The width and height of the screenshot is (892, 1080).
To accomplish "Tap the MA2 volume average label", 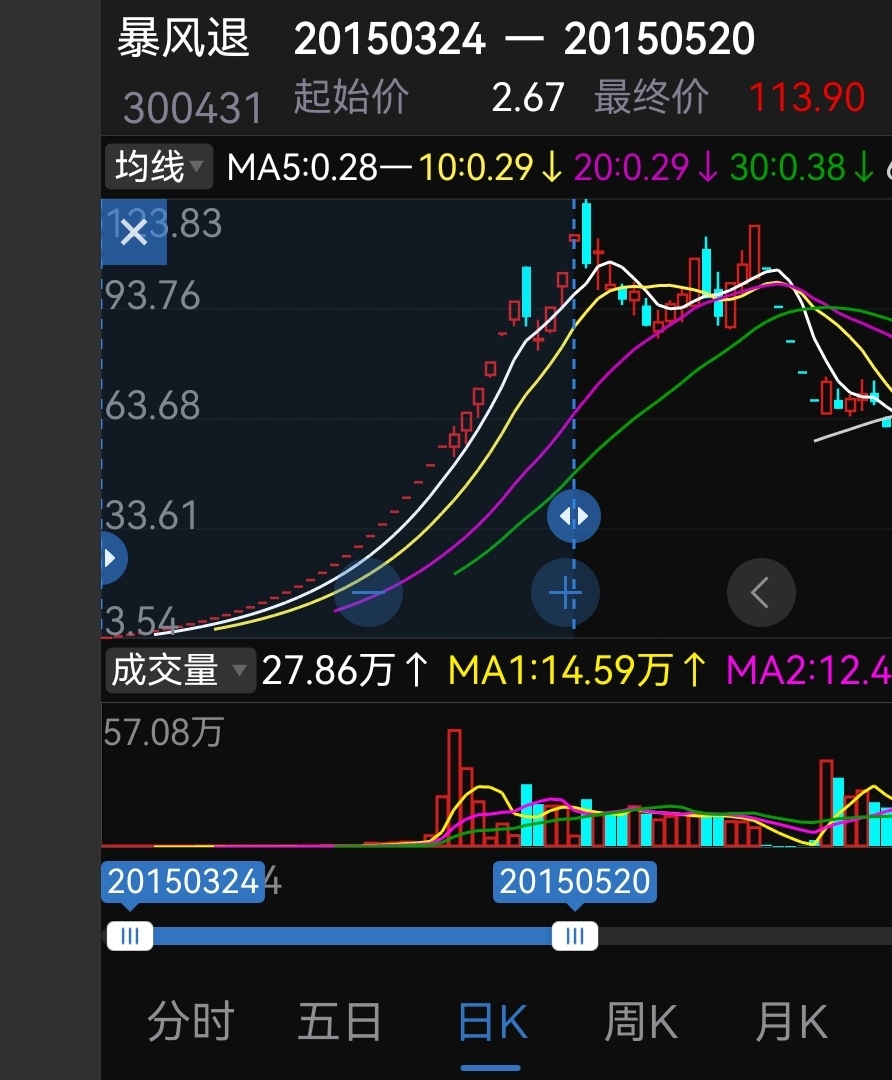I will click(x=809, y=669).
